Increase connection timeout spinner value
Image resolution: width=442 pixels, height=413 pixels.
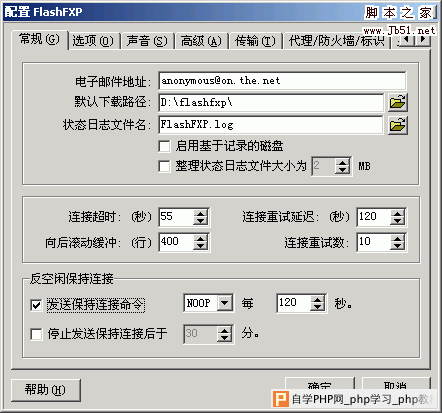(200, 213)
